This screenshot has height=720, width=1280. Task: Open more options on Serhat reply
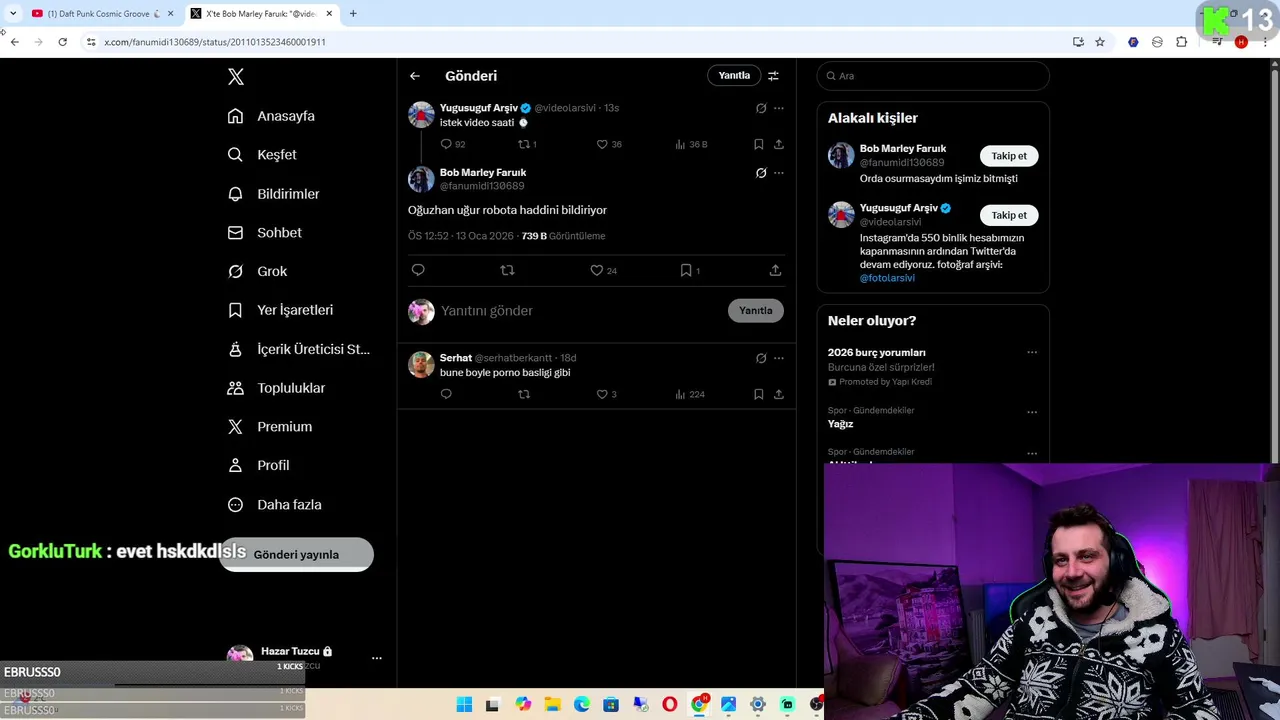pyautogui.click(x=779, y=358)
